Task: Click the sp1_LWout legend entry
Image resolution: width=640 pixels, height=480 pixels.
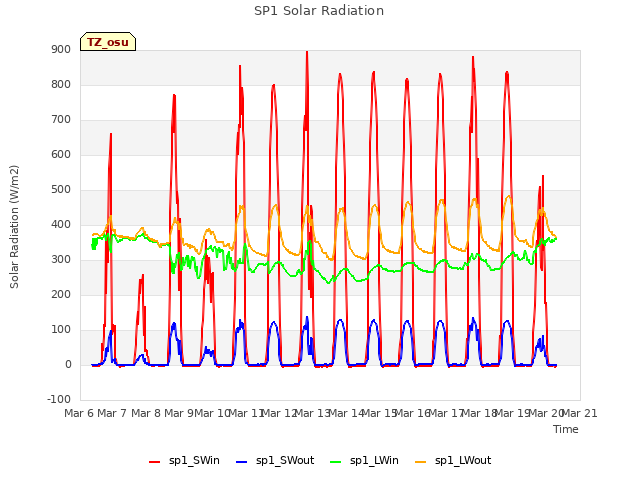Action: point(453,460)
